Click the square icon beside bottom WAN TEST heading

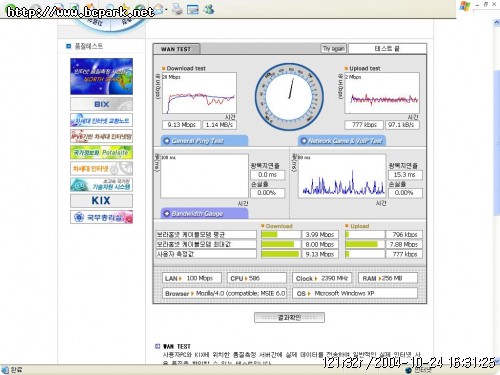(158, 346)
